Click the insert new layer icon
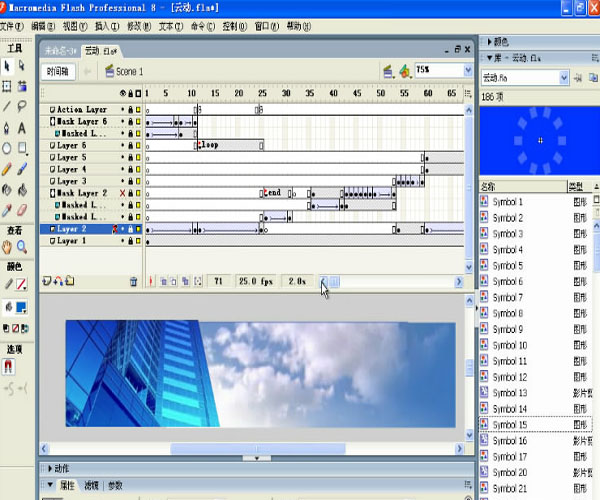This screenshot has width=600, height=500. (47, 282)
